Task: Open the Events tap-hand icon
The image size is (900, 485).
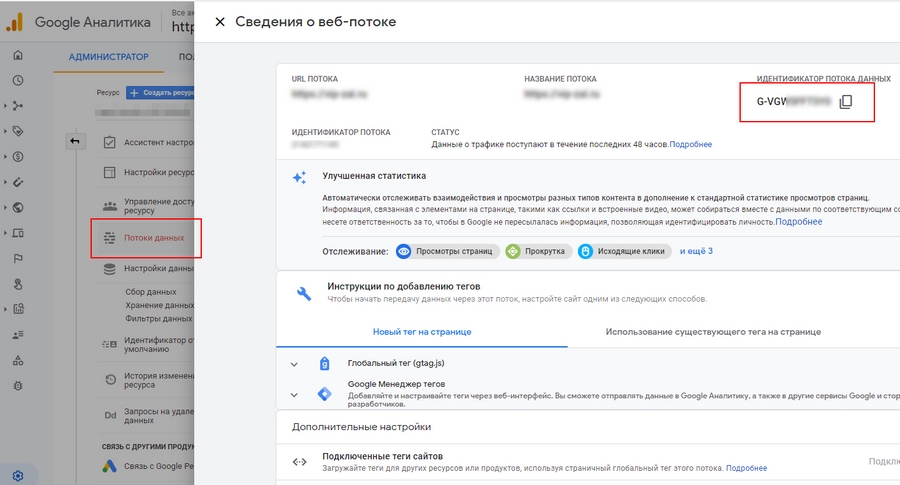Action: coord(18,284)
